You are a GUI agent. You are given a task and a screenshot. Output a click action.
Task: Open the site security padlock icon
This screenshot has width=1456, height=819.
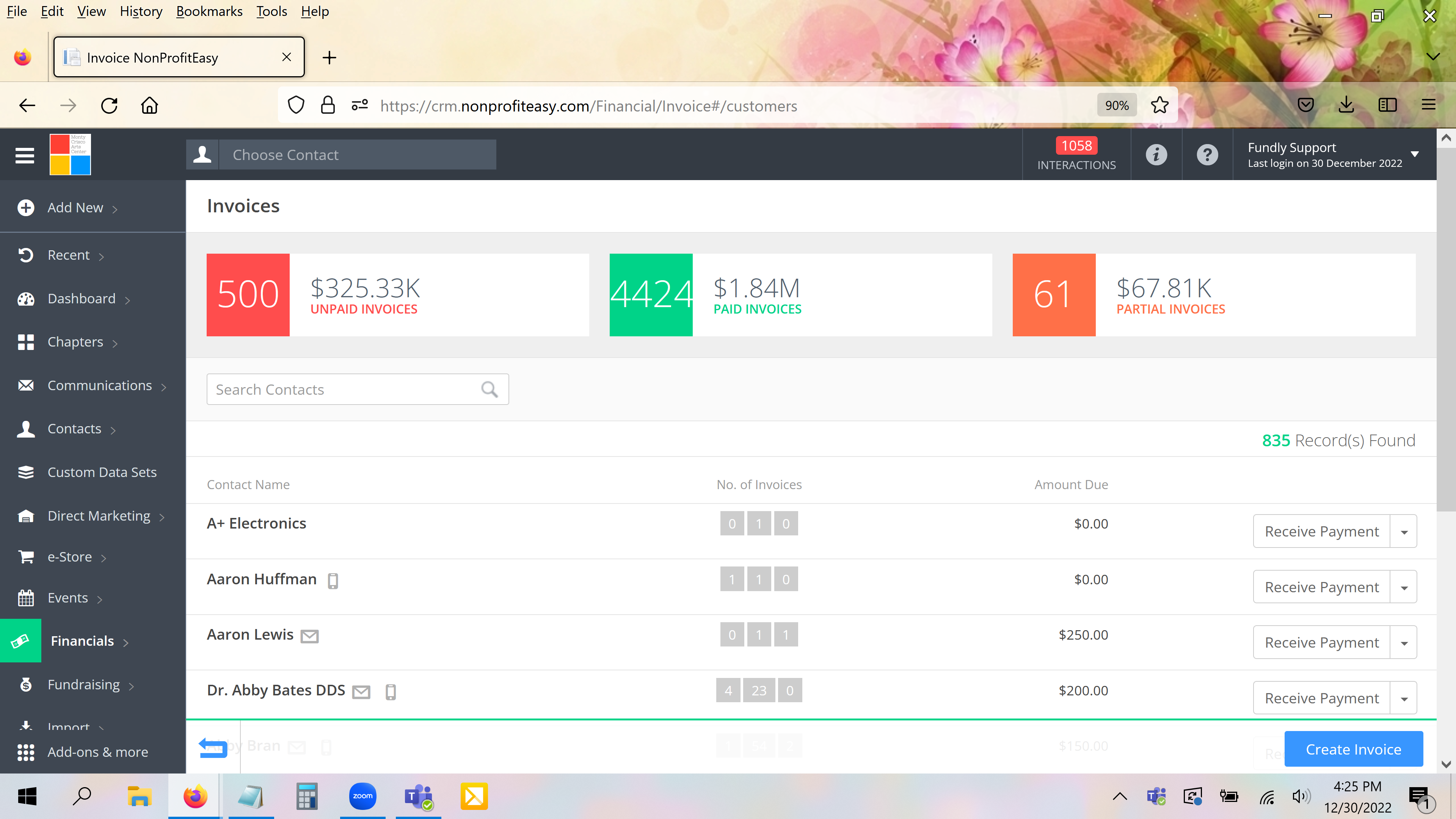(x=328, y=105)
